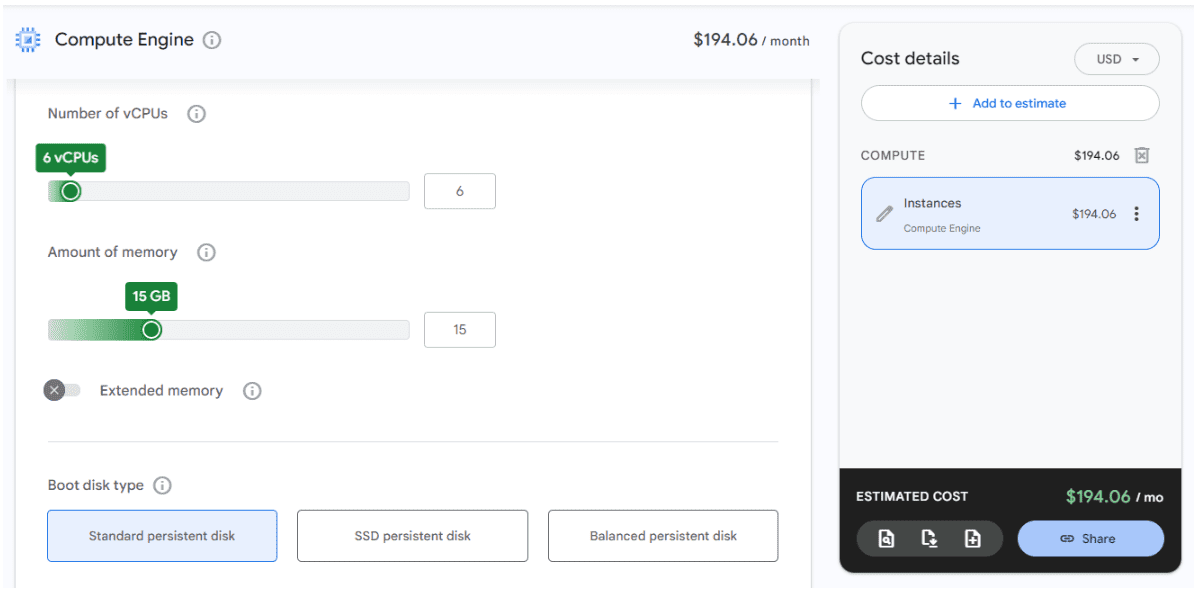
Task: Click the vCPUs slider handle
Action: [70, 191]
